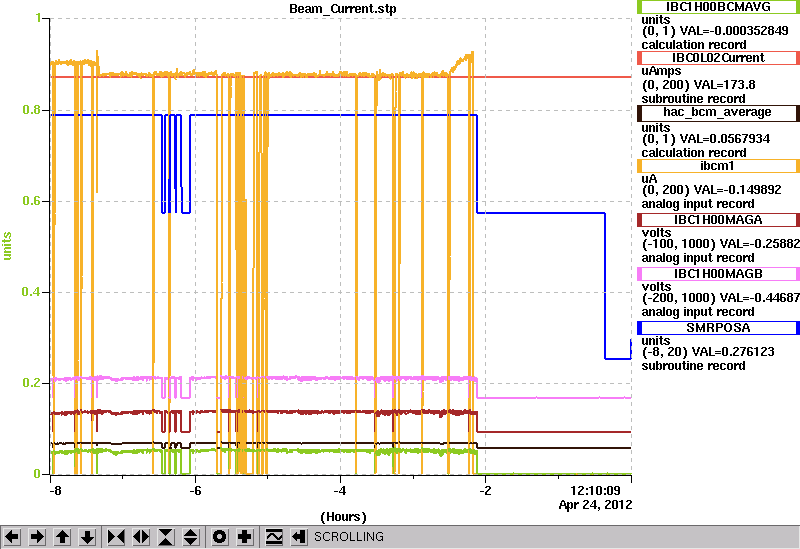This screenshot has height=549, width=800.
Task: Zoom in on the Y axis (hourglass icon)
Action: click(x=166, y=537)
